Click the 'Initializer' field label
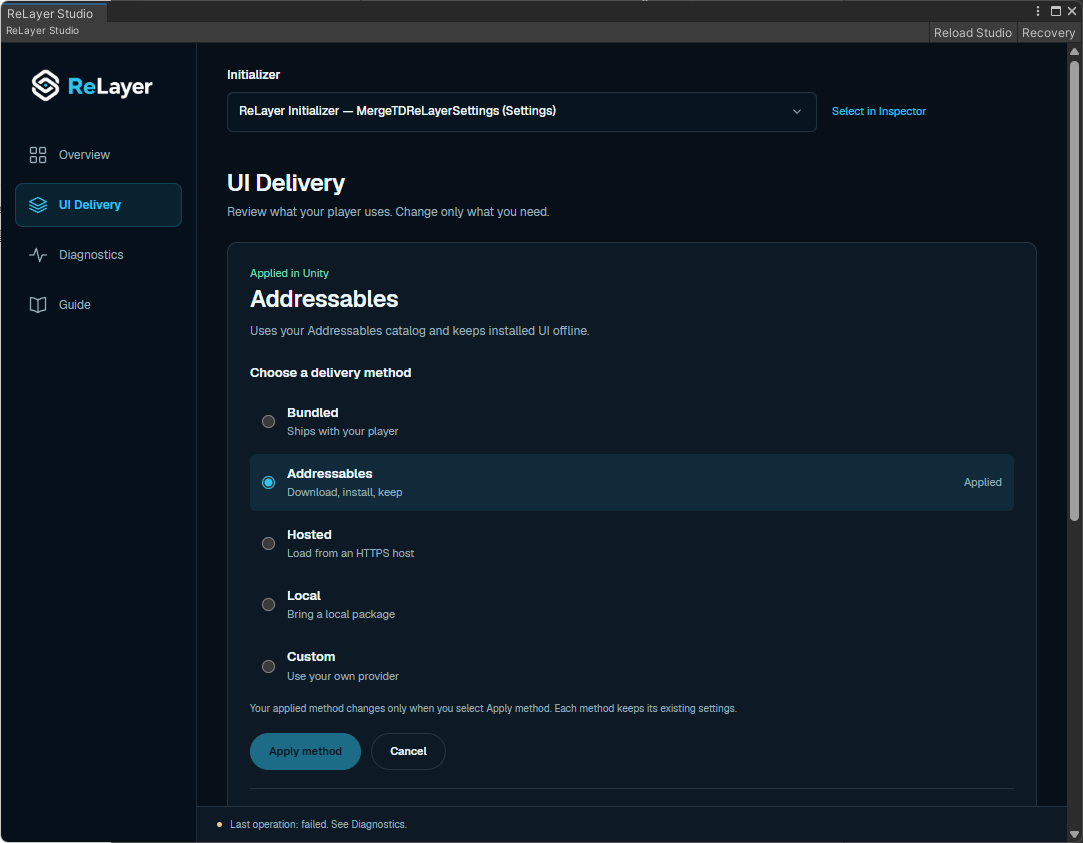Image resolution: width=1083 pixels, height=843 pixels. (x=253, y=75)
